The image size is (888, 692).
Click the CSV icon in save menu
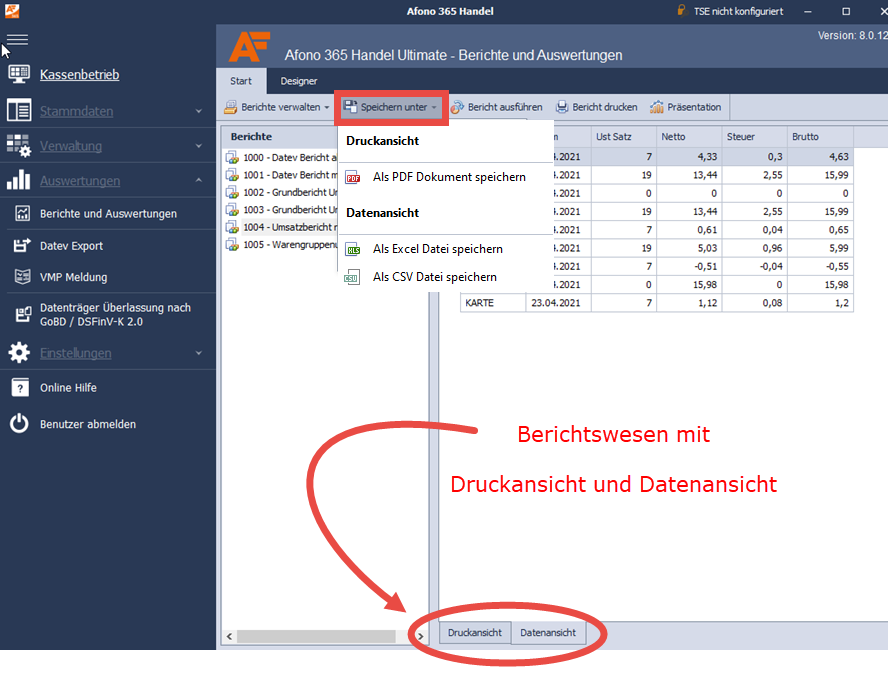[x=352, y=277]
